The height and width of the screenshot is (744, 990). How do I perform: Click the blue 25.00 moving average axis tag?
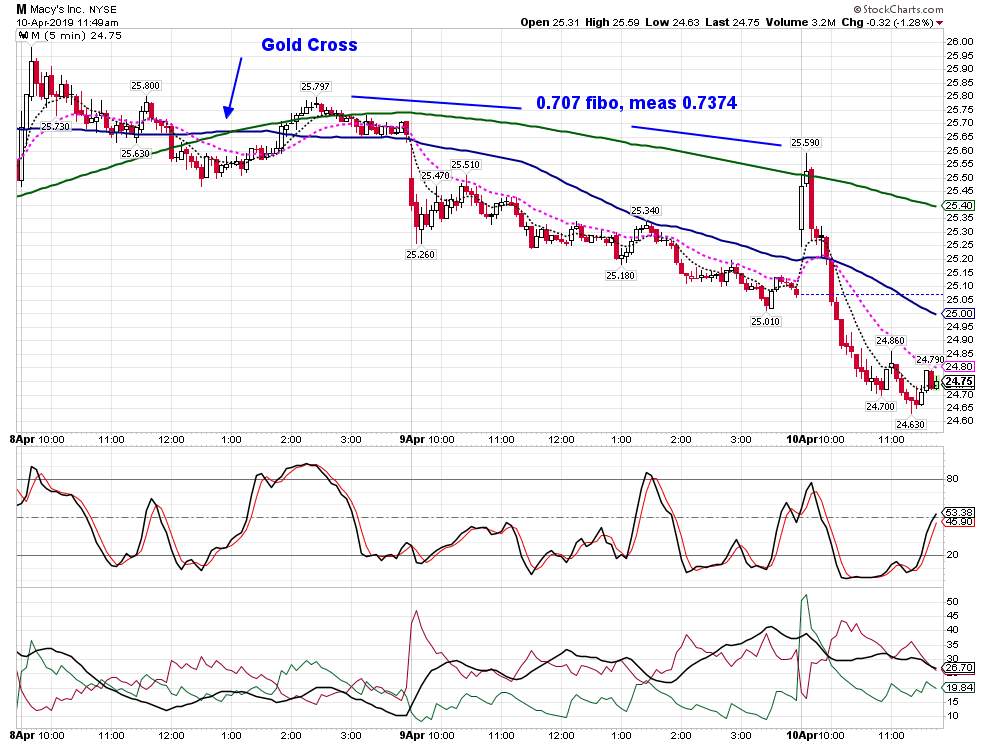click(x=958, y=314)
